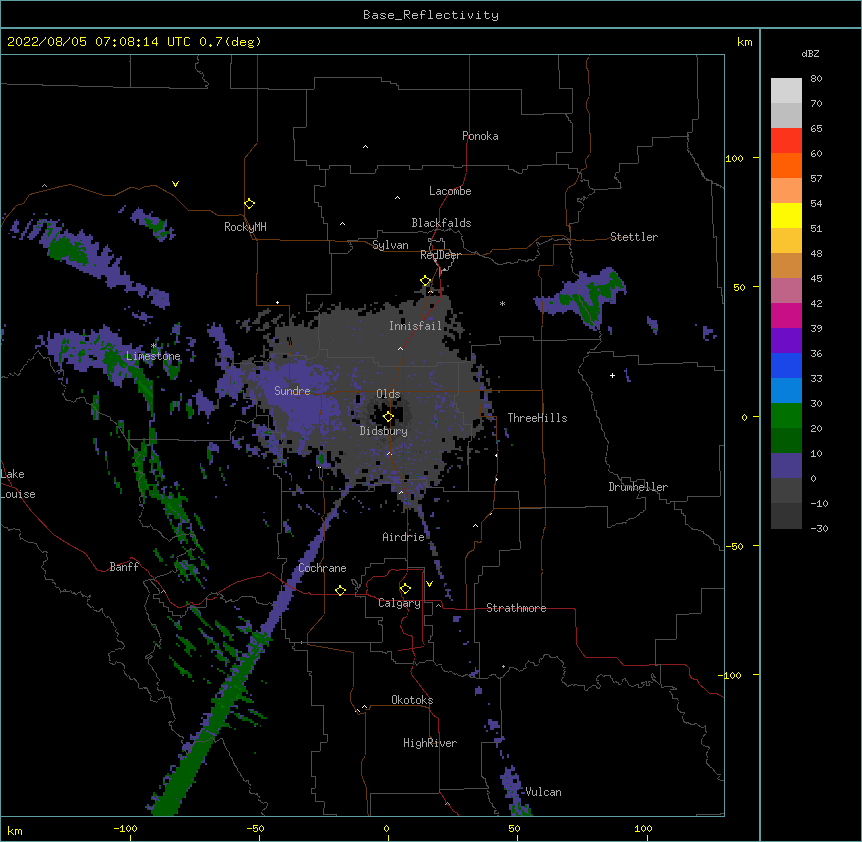Click the yellow V marker east of Calgary

pyautogui.click(x=429, y=584)
